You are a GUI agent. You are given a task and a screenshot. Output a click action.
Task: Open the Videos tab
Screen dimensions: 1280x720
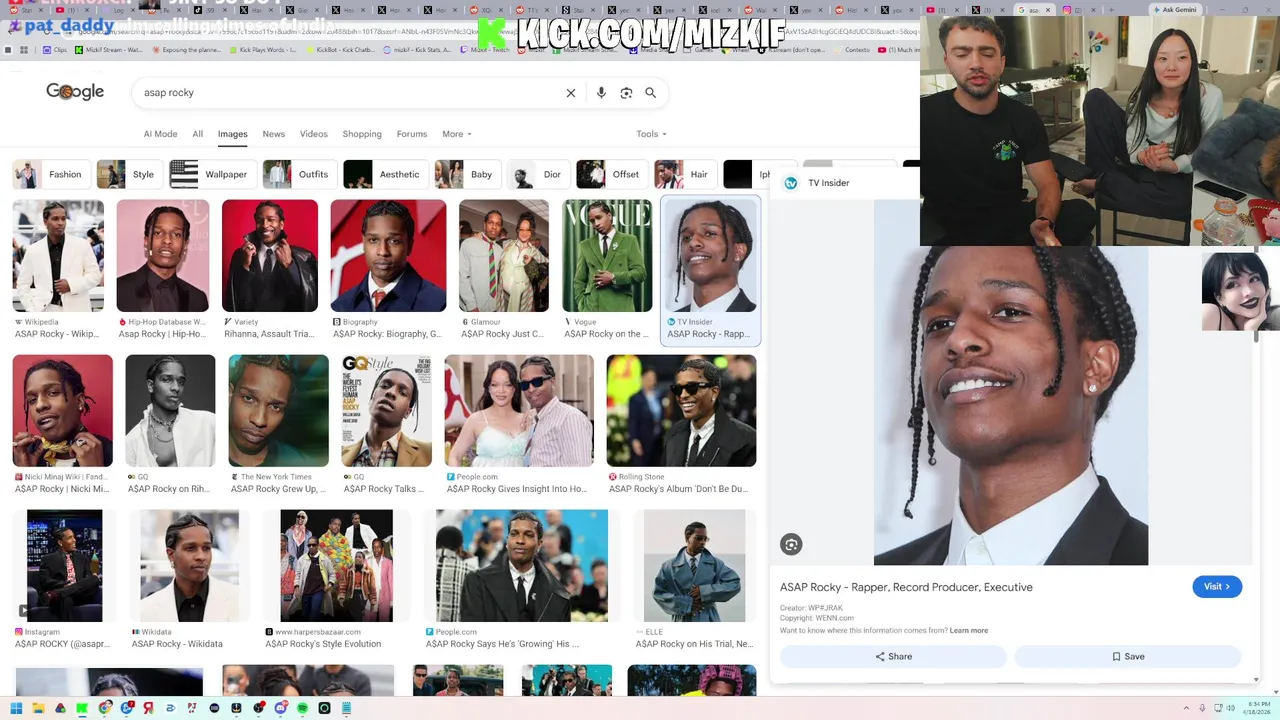tap(313, 134)
